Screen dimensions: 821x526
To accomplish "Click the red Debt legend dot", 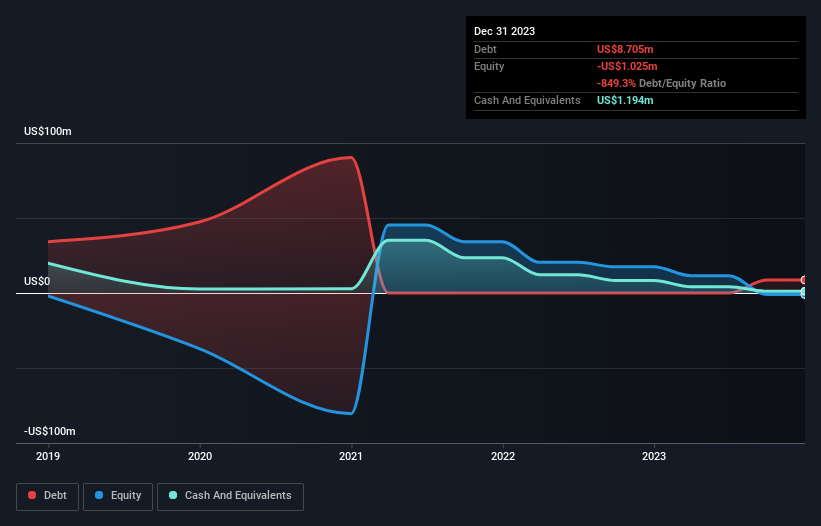I will click(32, 495).
